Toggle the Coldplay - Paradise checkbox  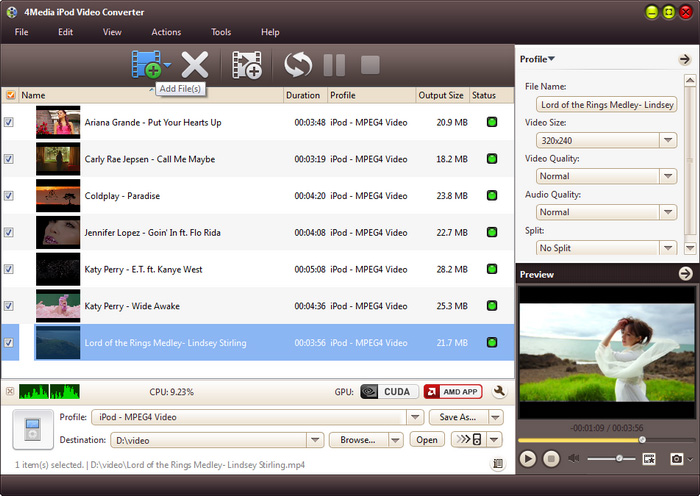tap(9, 196)
